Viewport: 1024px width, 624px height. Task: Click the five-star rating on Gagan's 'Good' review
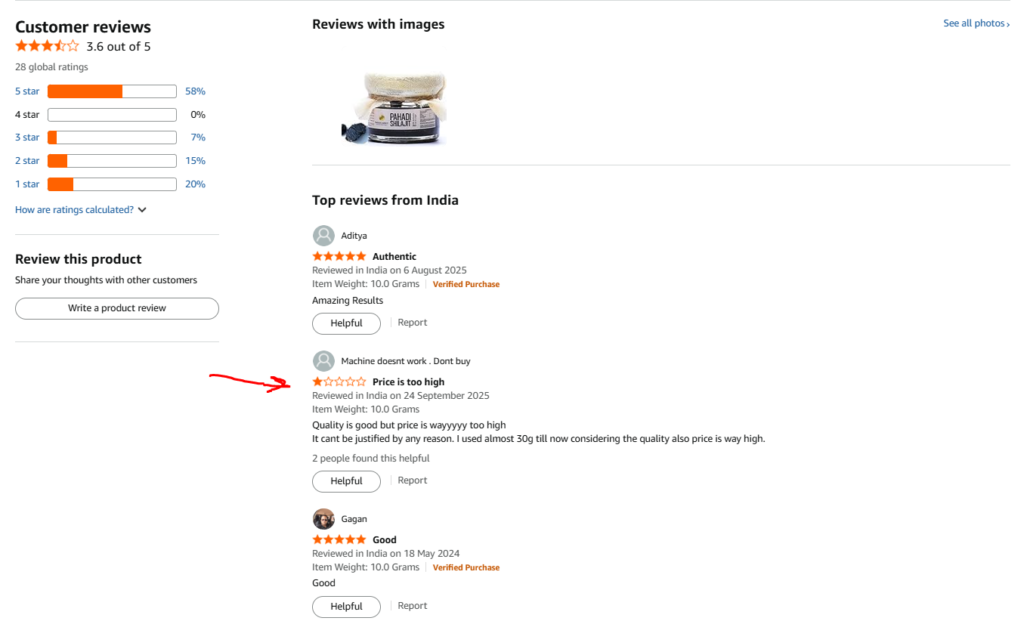(x=338, y=539)
